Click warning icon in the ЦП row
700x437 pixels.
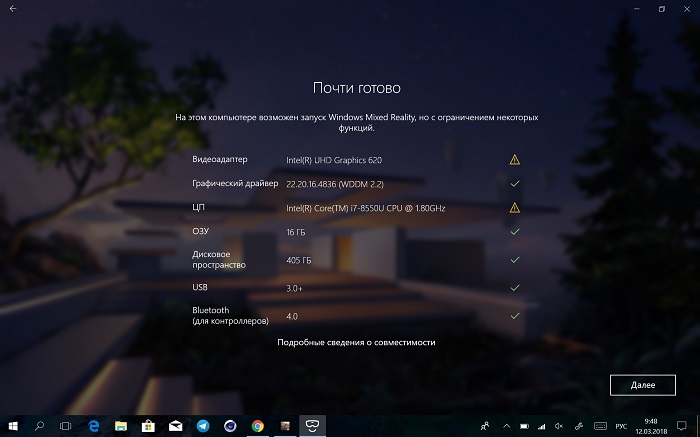tap(515, 208)
